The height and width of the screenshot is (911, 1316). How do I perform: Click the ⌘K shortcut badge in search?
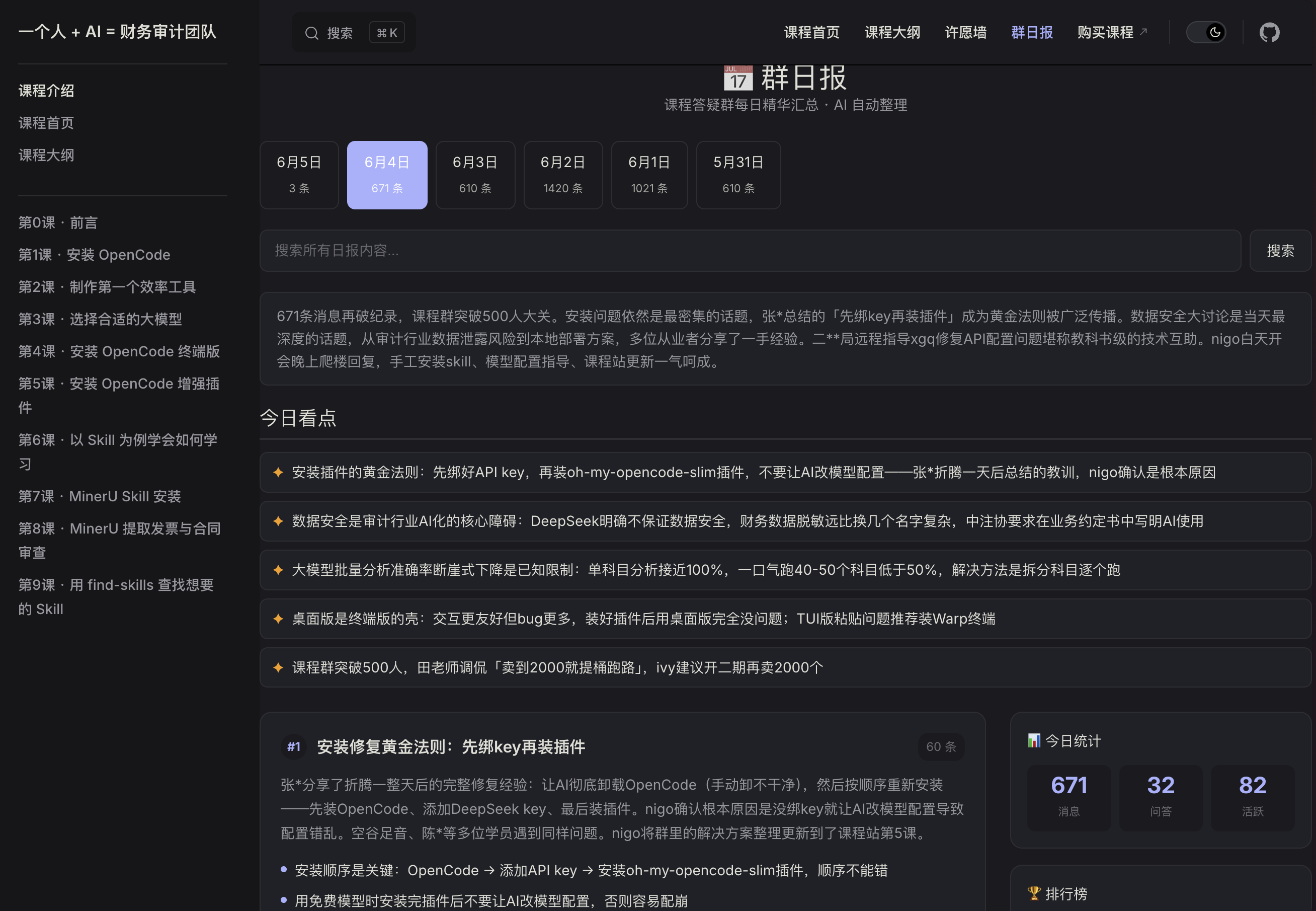387,33
